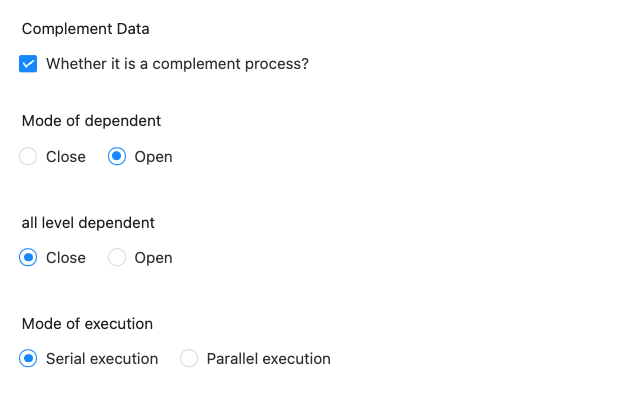
Task: Click 'Open' label text under all level dependent
Action: coord(153,258)
